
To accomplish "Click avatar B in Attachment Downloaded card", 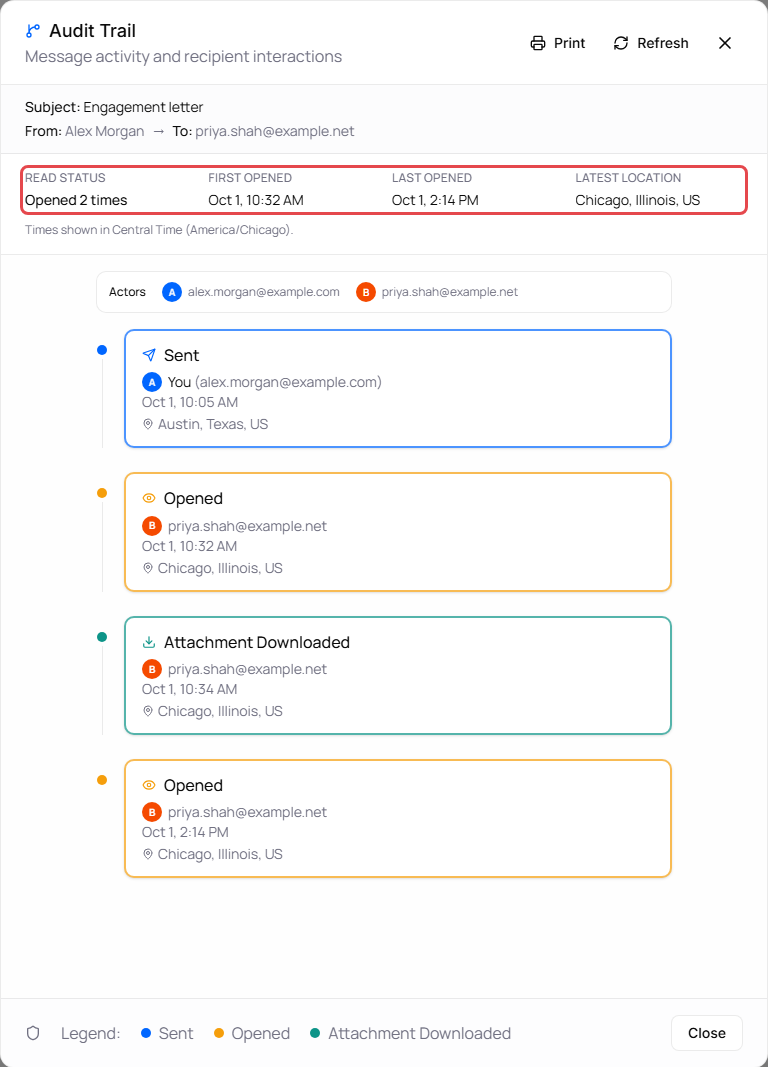I will click(152, 669).
